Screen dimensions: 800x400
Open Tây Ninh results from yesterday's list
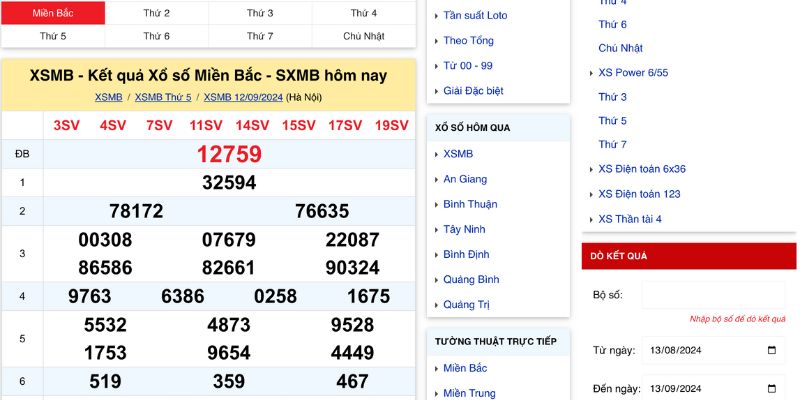[x=464, y=229]
